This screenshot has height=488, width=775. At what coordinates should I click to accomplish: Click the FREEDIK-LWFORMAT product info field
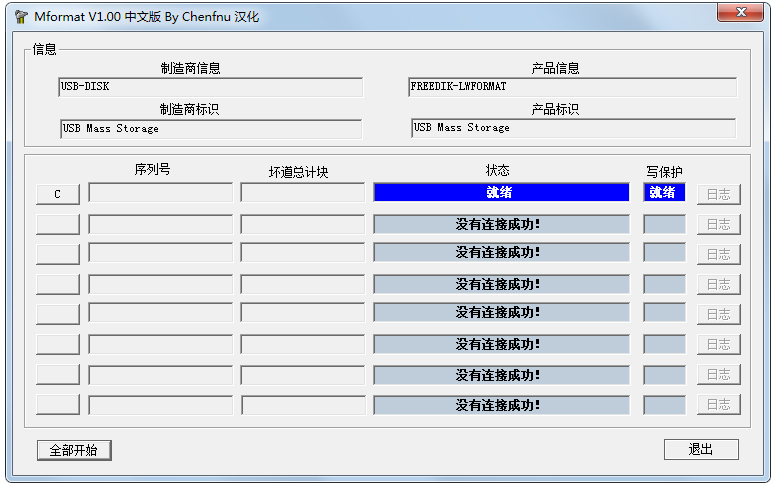(x=572, y=87)
